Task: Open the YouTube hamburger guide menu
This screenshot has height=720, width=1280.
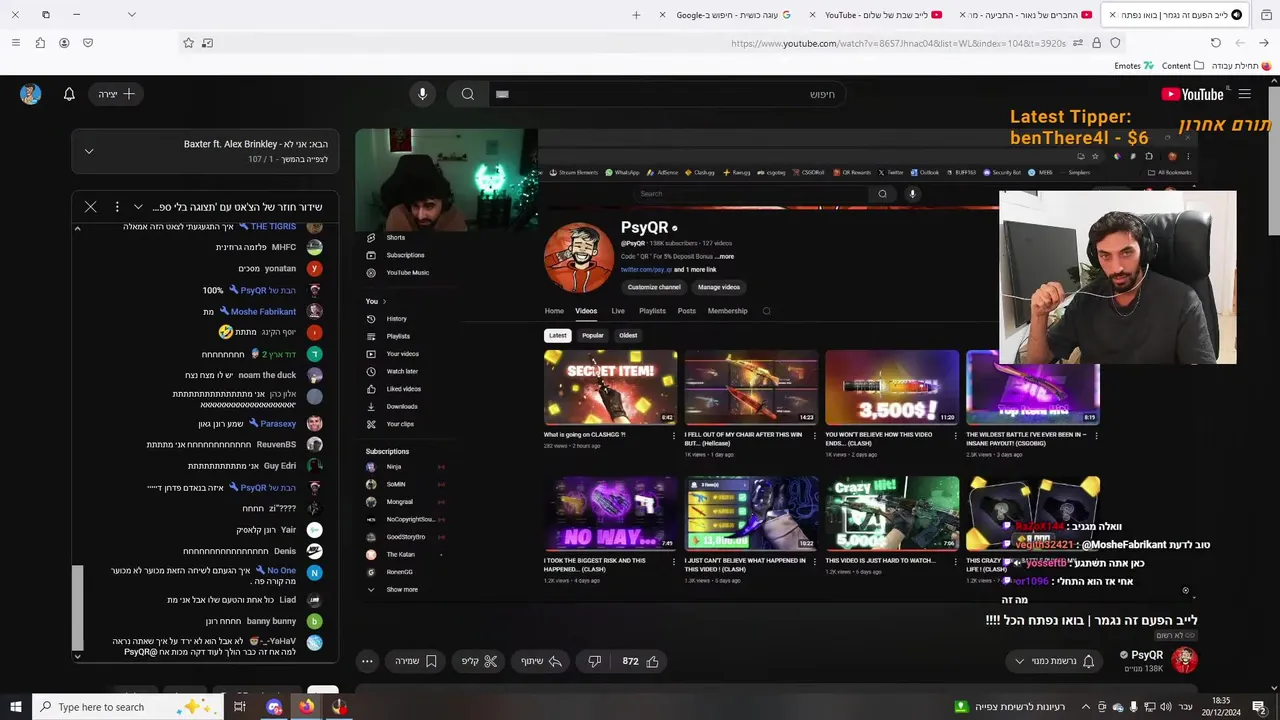Action: (1244, 94)
